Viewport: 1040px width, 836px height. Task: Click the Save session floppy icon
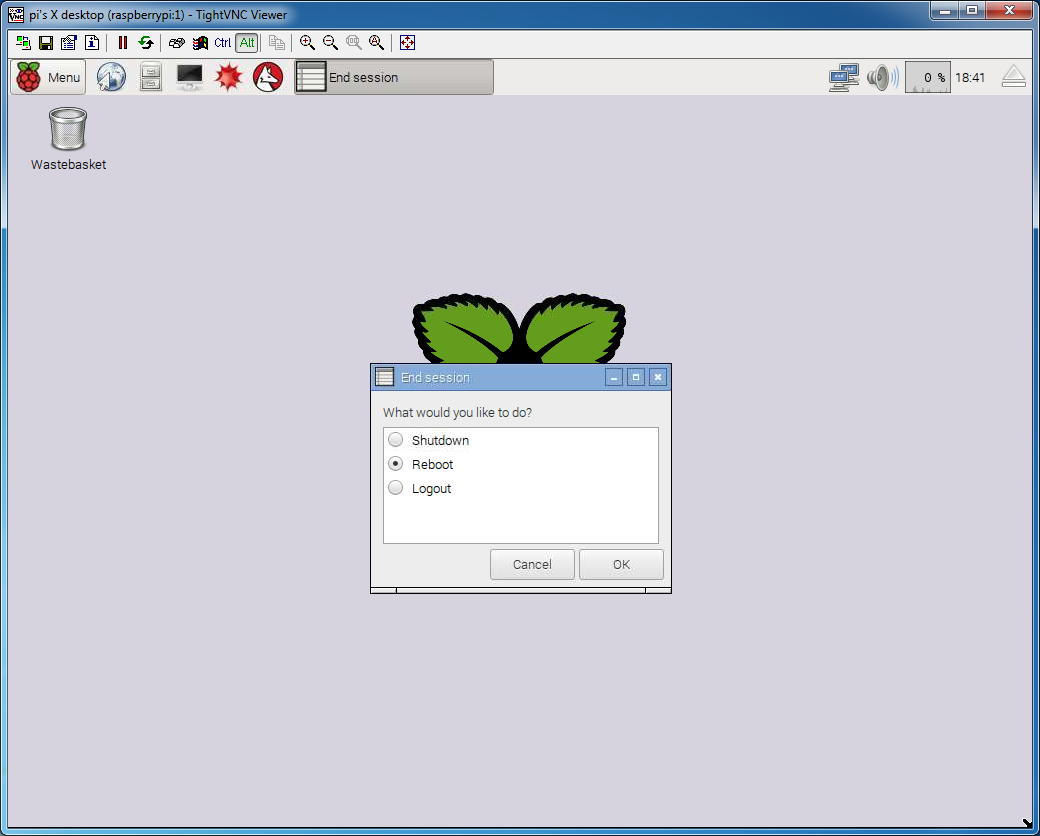pyautogui.click(x=46, y=43)
